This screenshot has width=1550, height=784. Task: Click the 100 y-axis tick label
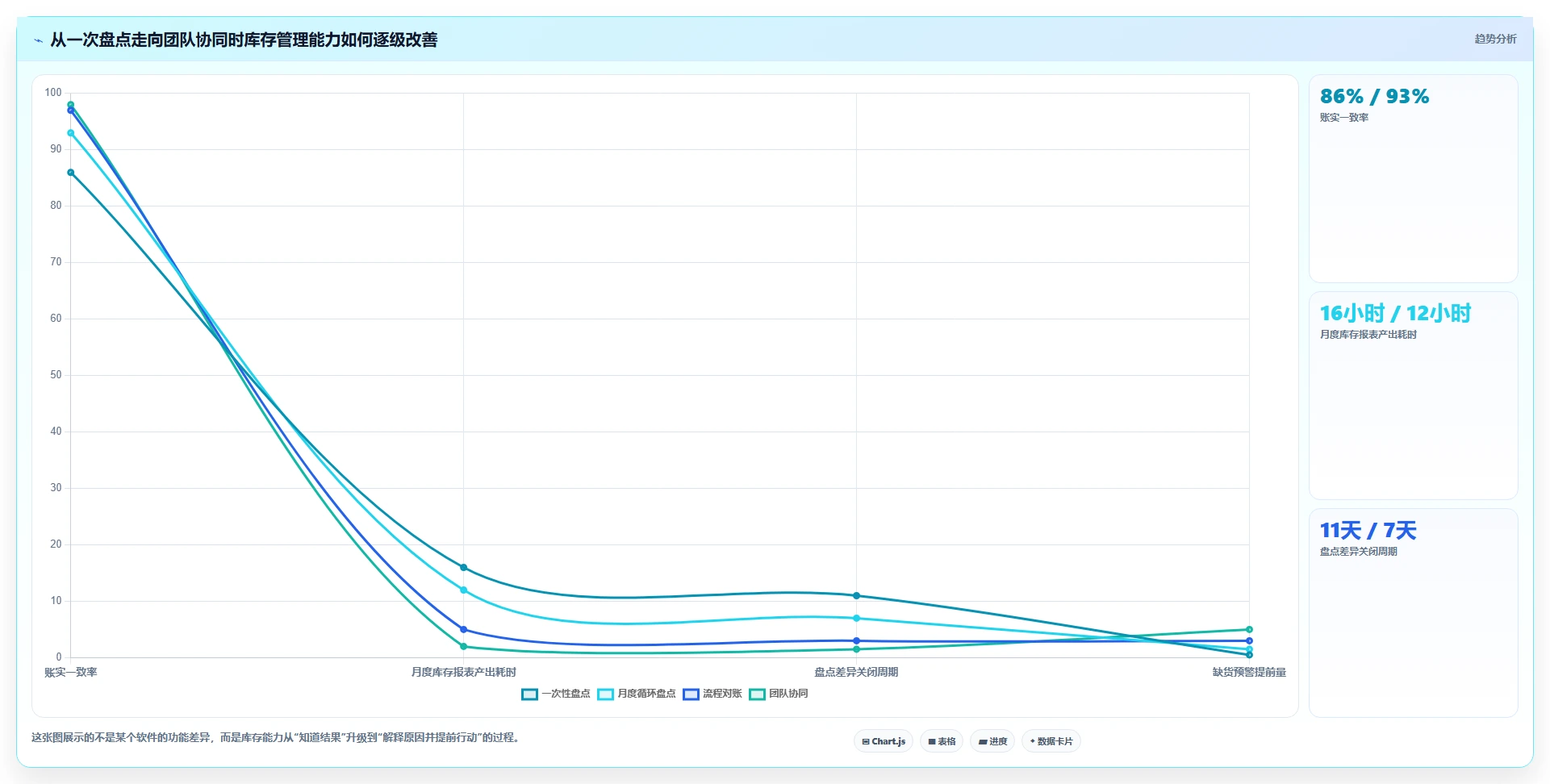pos(53,93)
